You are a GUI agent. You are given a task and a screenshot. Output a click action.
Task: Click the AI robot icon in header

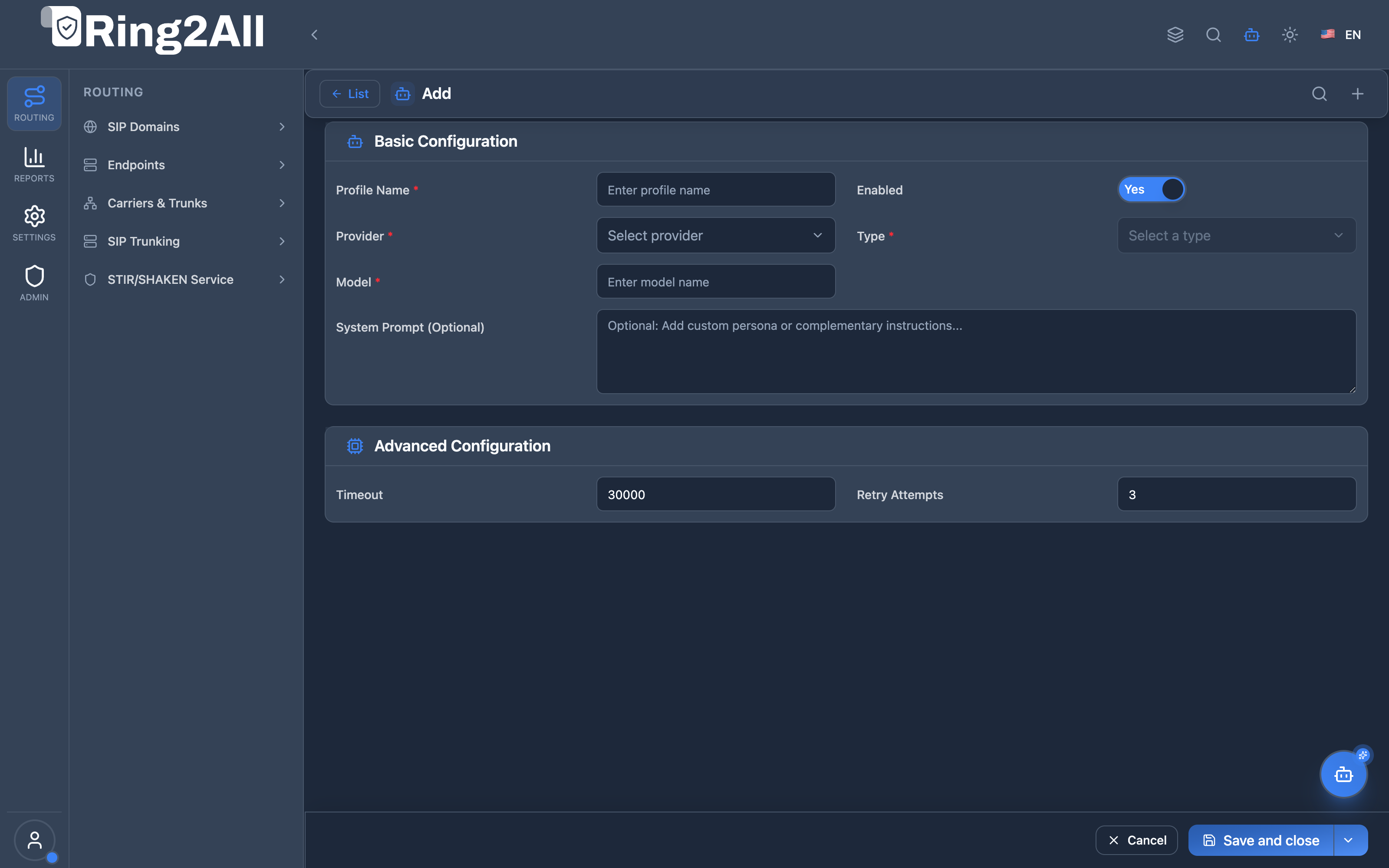tap(1252, 34)
